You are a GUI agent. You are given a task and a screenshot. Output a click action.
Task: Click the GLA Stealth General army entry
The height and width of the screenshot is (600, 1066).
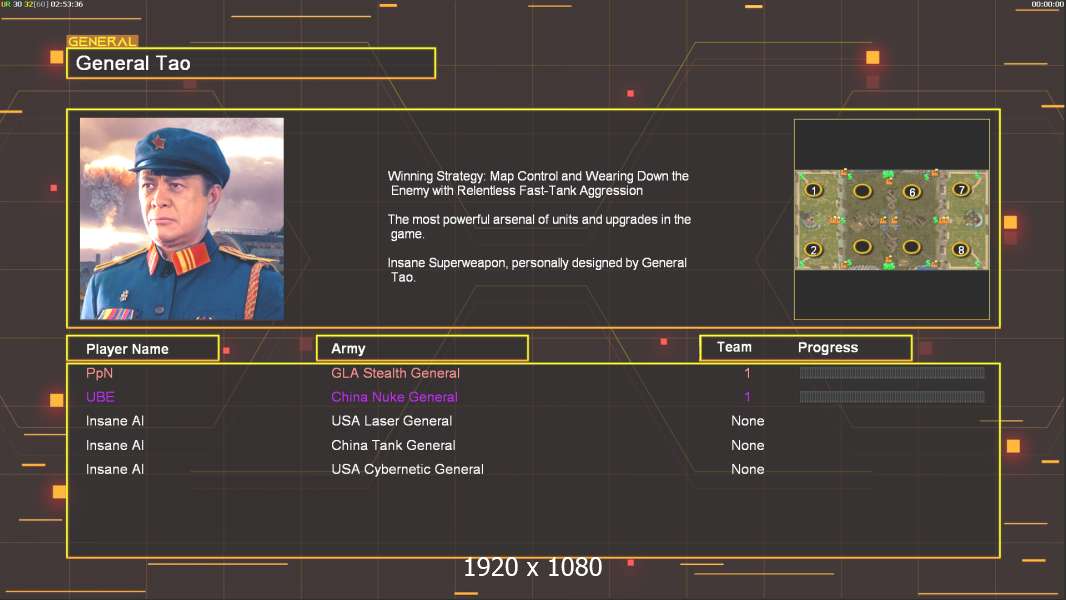[x=395, y=373]
